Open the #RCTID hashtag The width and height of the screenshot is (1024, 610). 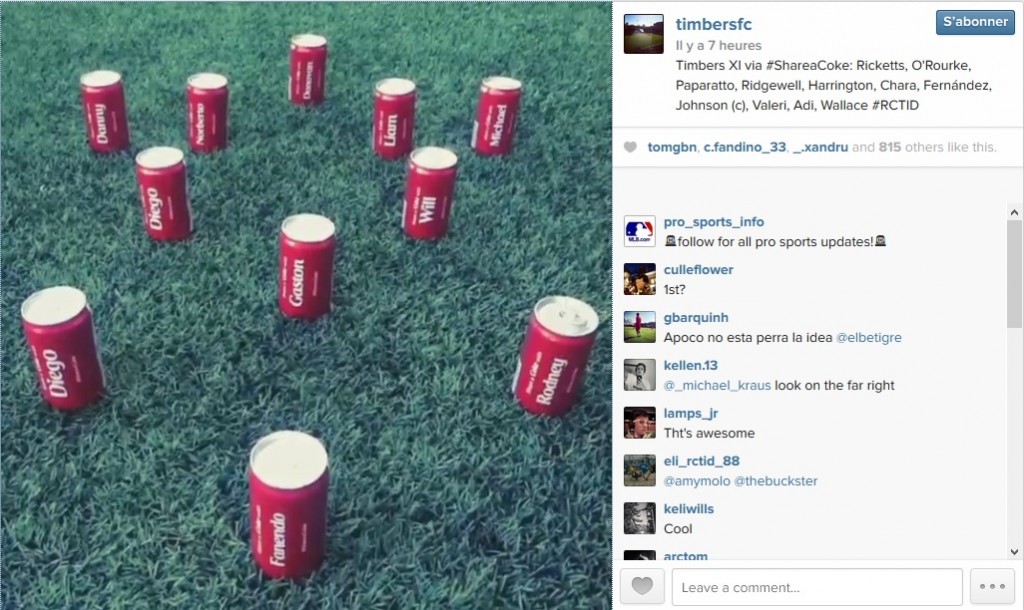(895, 105)
